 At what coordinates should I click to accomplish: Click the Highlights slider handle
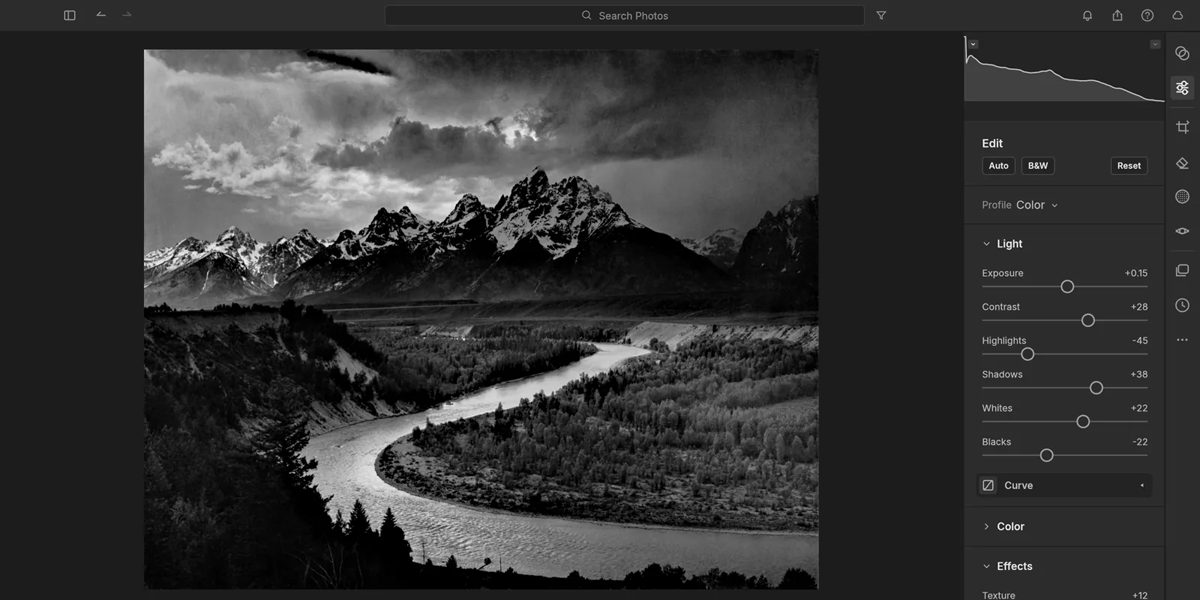pyautogui.click(x=1027, y=354)
